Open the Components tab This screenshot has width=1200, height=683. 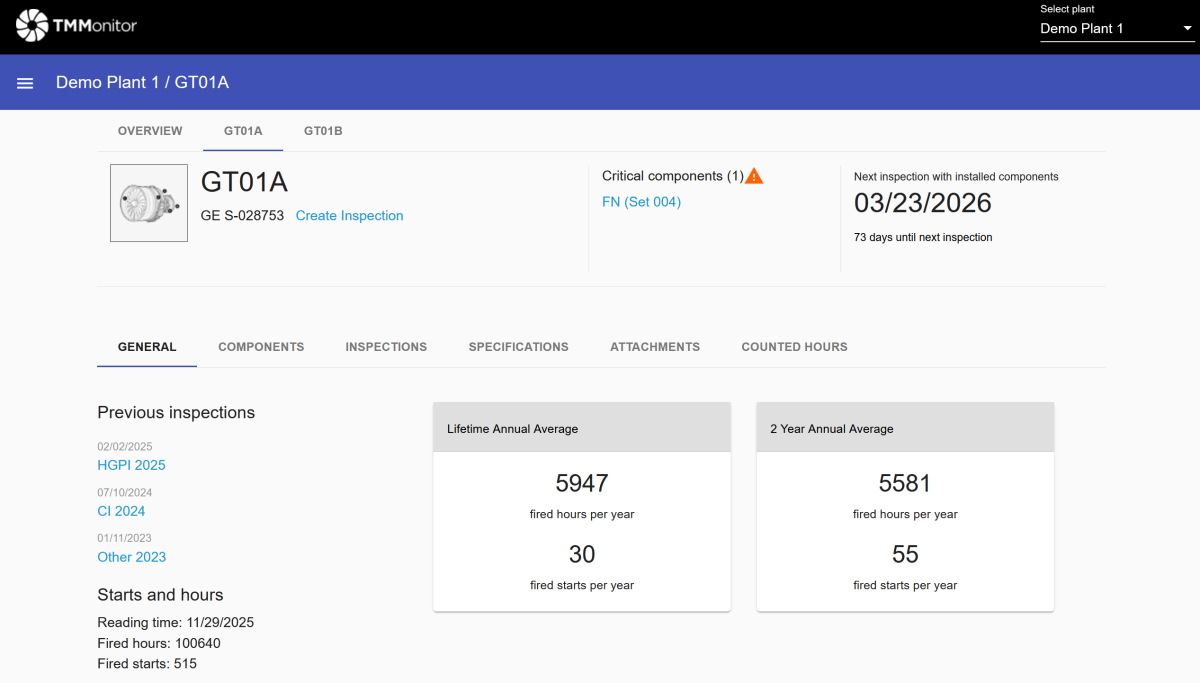(x=261, y=347)
